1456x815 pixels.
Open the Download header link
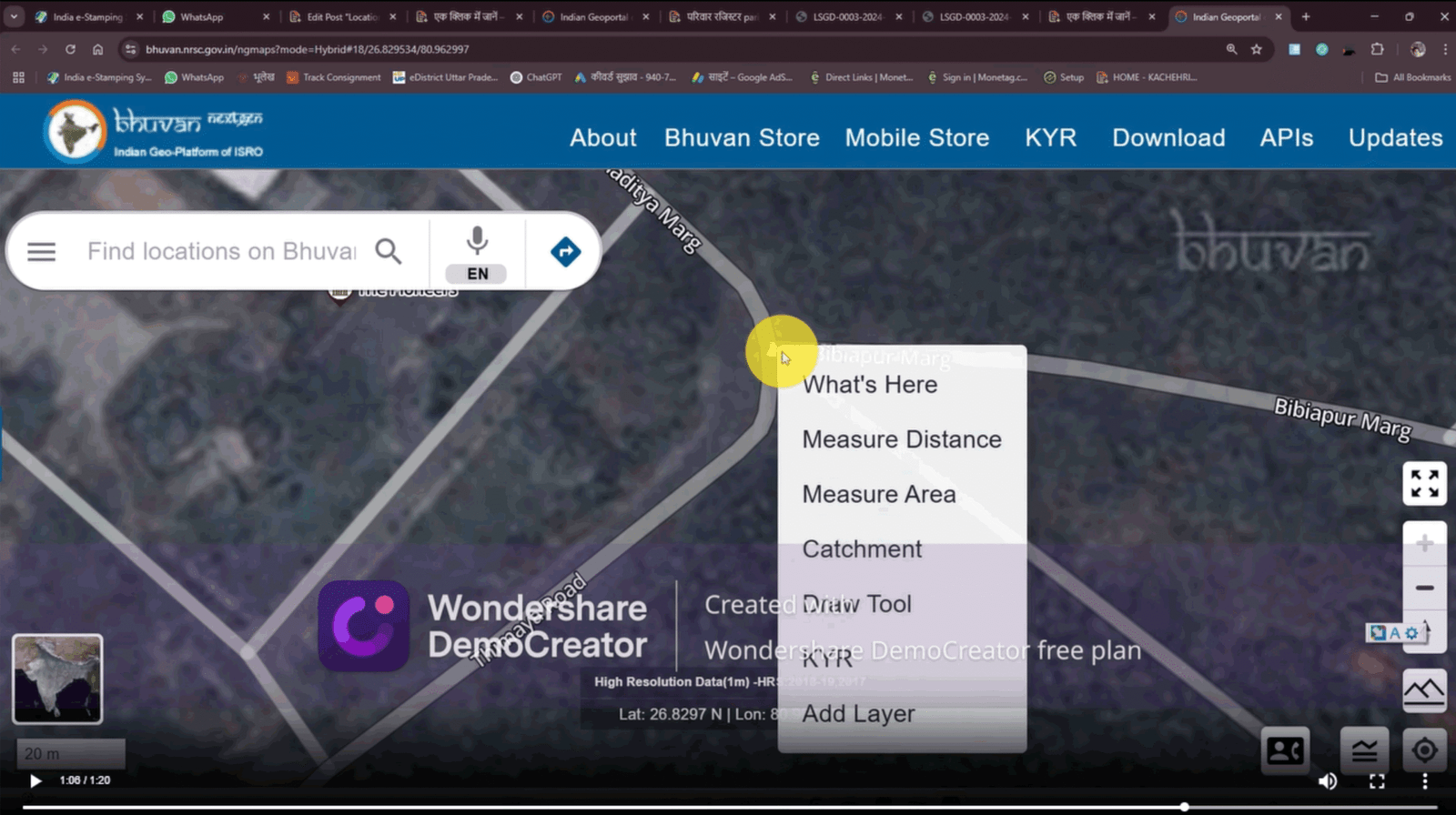pyautogui.click(x=1168, y=138)
